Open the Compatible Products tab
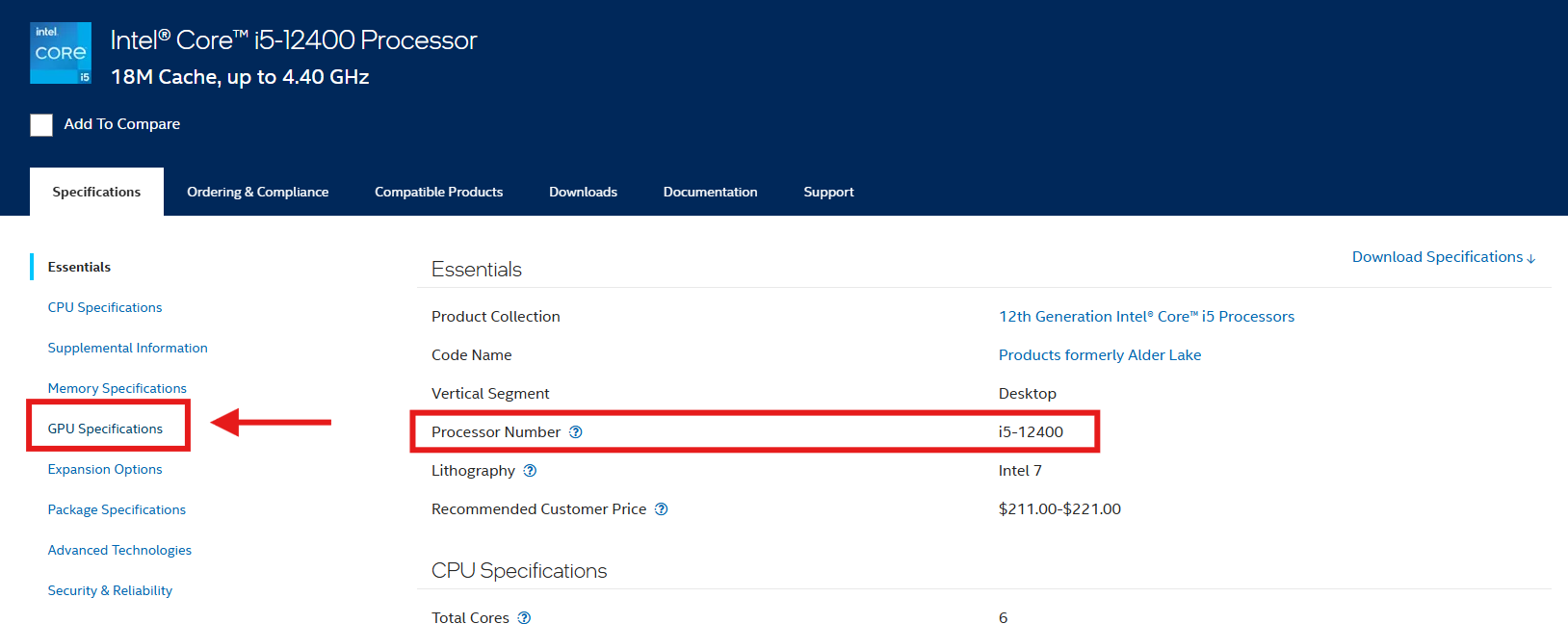The image size is (1568, 624). point(438,192)
